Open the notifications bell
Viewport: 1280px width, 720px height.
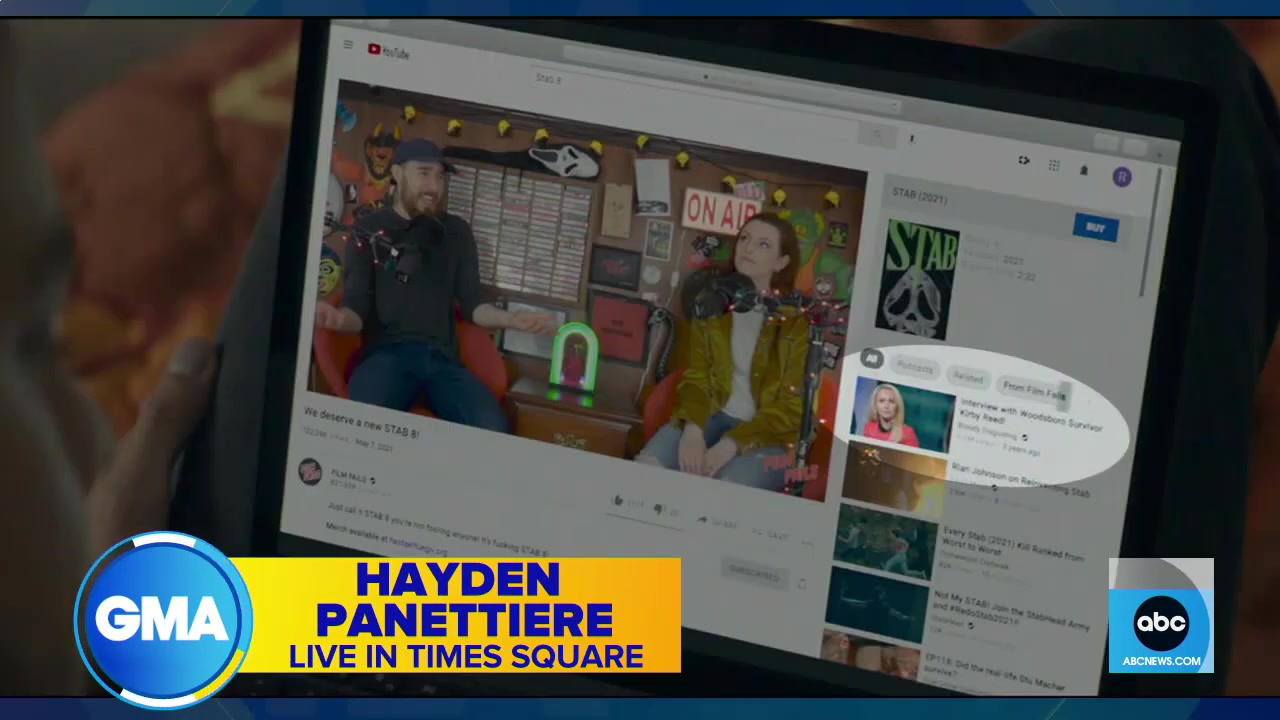[1083, 170]
